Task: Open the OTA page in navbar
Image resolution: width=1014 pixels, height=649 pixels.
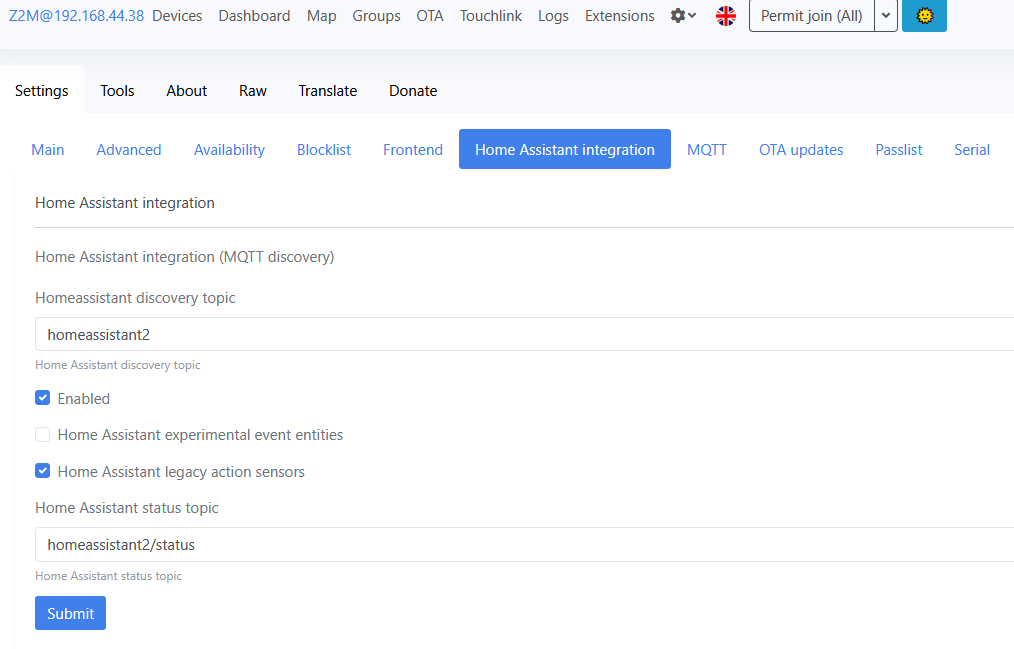Action: [430, 16]
